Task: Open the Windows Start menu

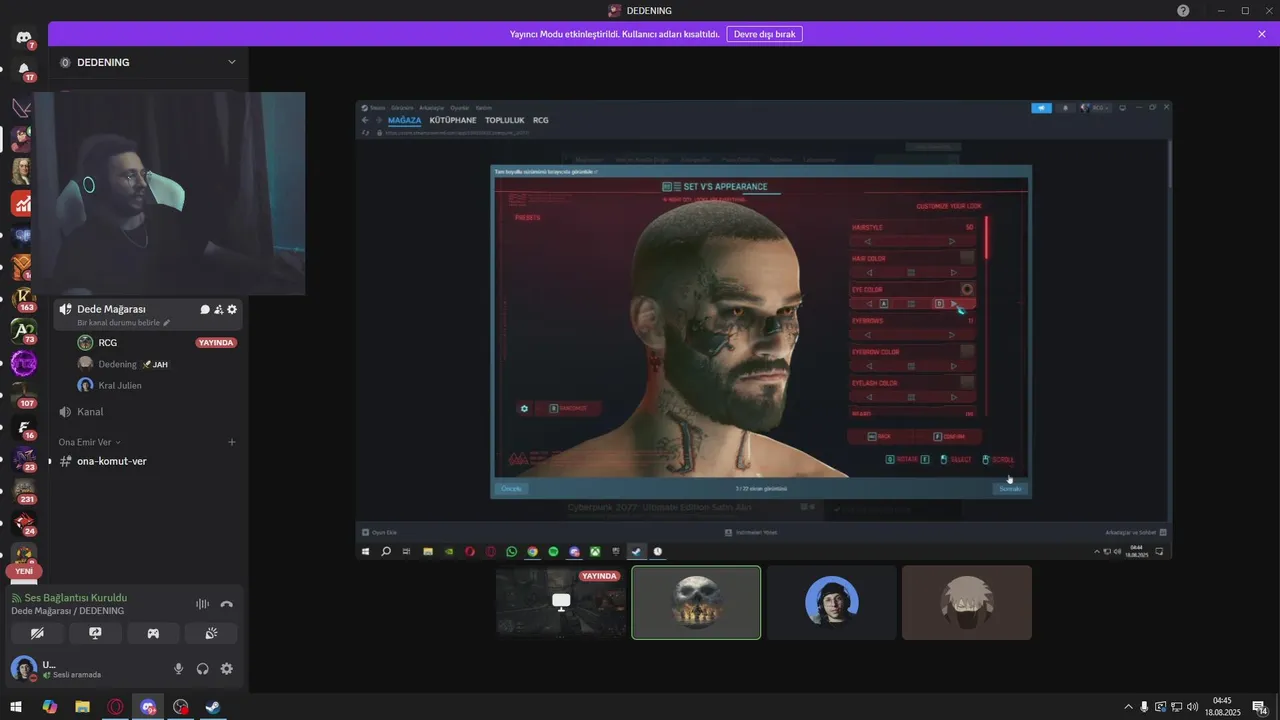Action: 16,707
